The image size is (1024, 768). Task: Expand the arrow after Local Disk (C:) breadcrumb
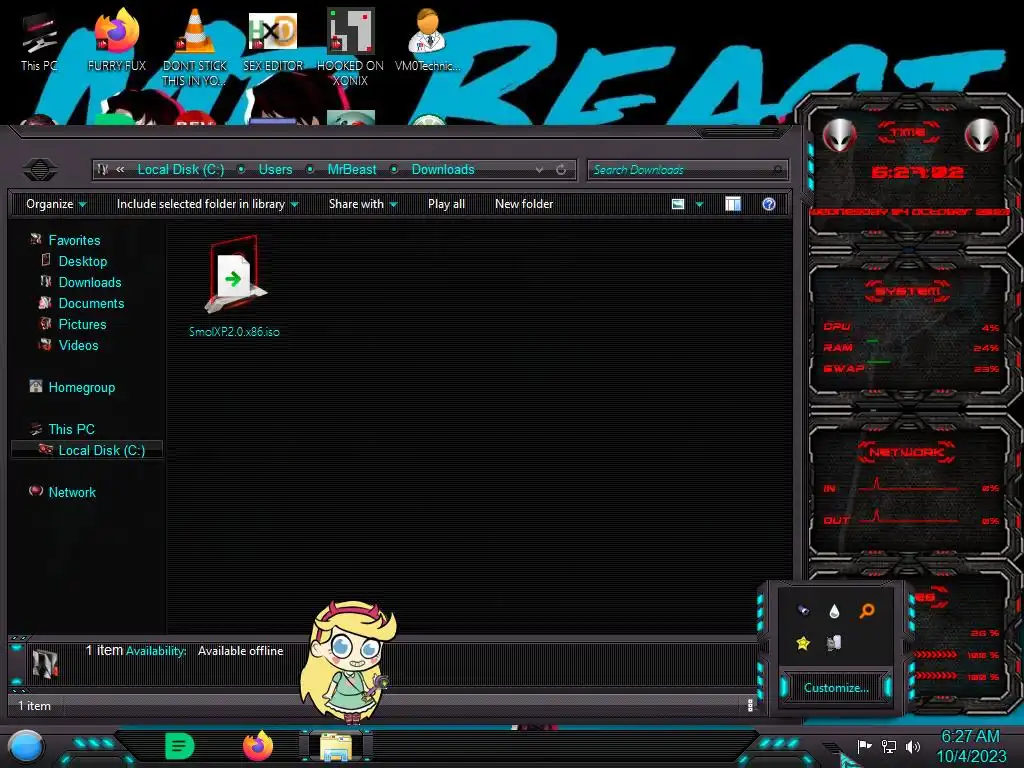241,170
